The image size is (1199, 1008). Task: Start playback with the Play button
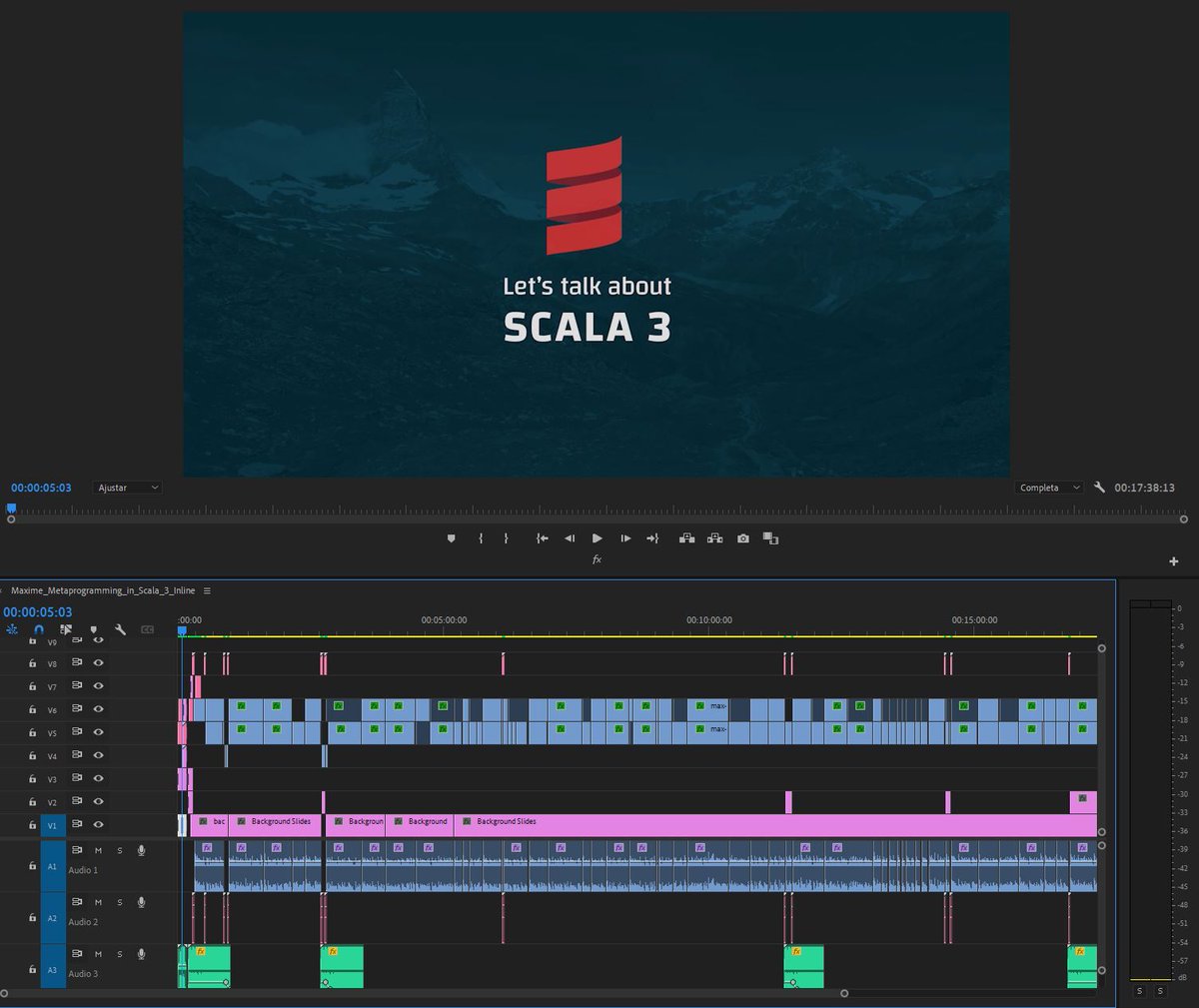[598, 538]
